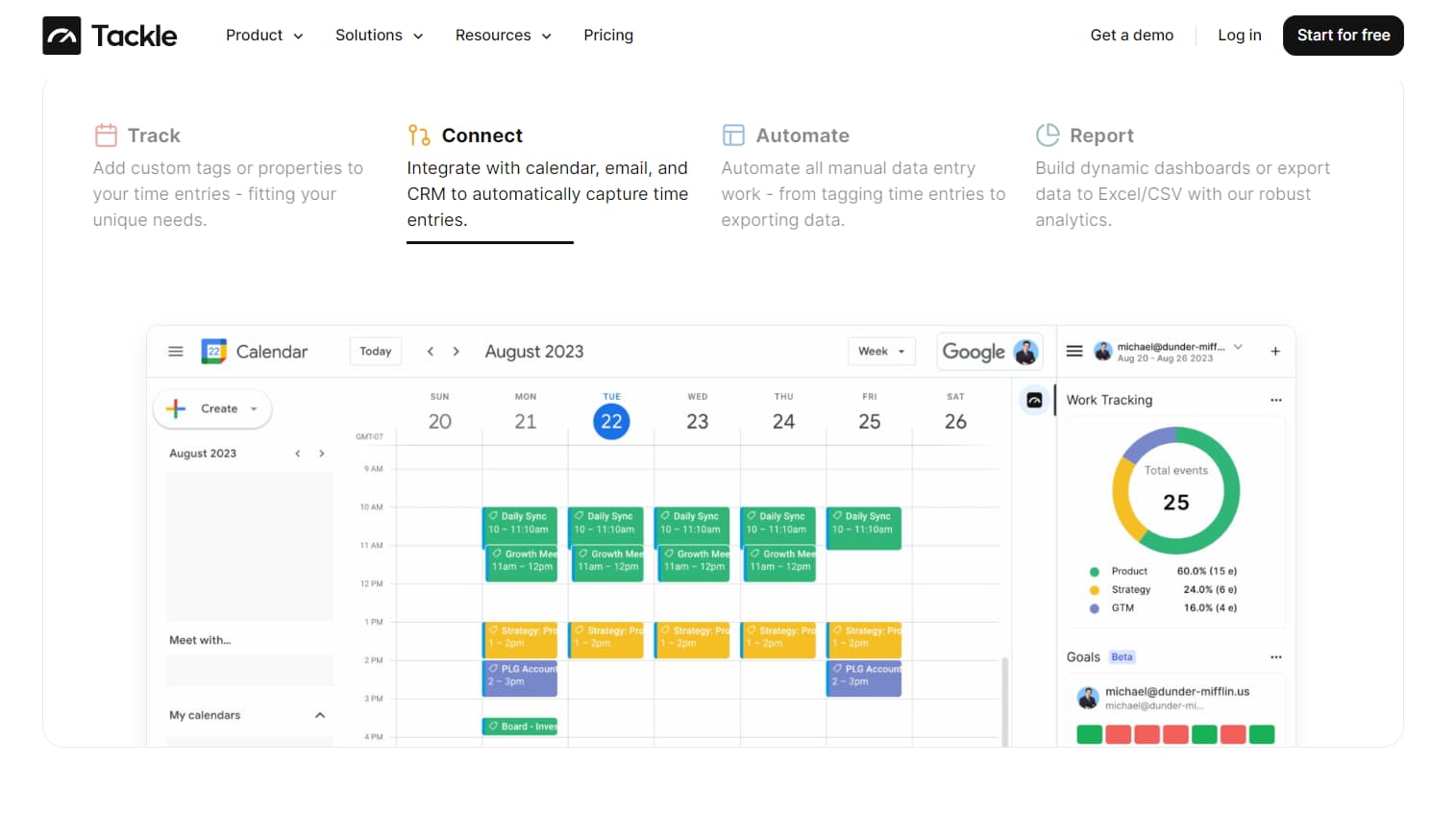The image size is (1456, 815).
Task: Click the Report pie-chart icon
Action: pos(1048,135)
